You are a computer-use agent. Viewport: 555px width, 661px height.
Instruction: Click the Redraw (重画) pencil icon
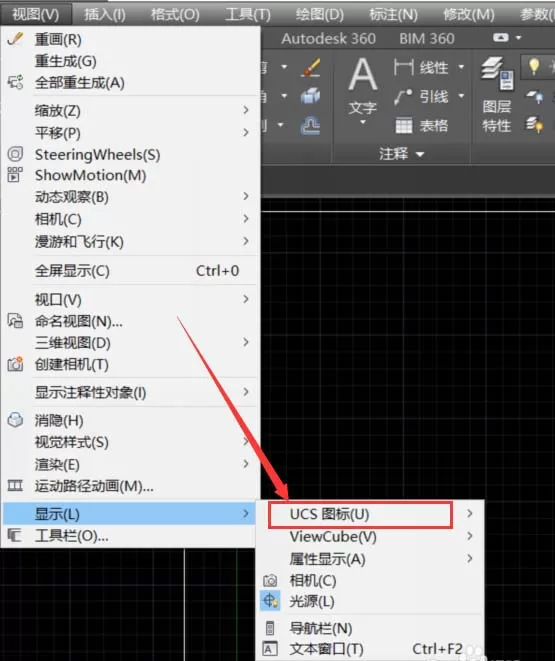[x=15, y=39]
